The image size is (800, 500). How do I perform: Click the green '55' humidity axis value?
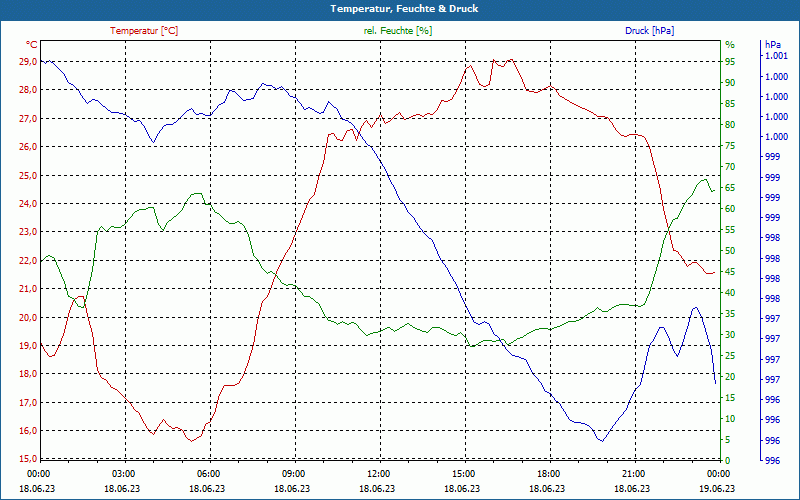coord(730,230)
